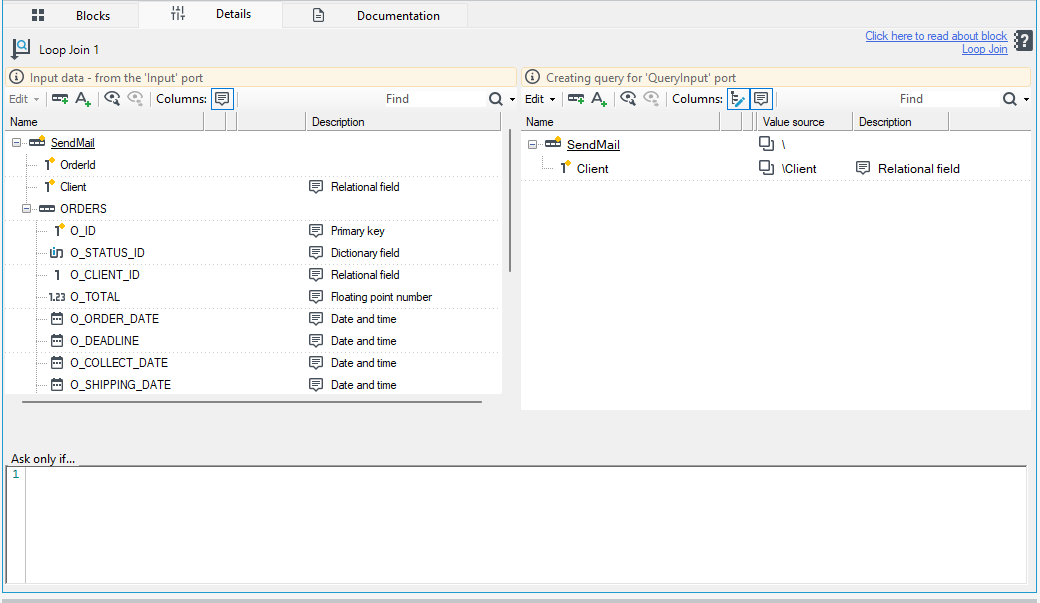1040x603 pixels.
Task: Click the add attribute icon in QueryInput toolbar
Action: (599, 99)
